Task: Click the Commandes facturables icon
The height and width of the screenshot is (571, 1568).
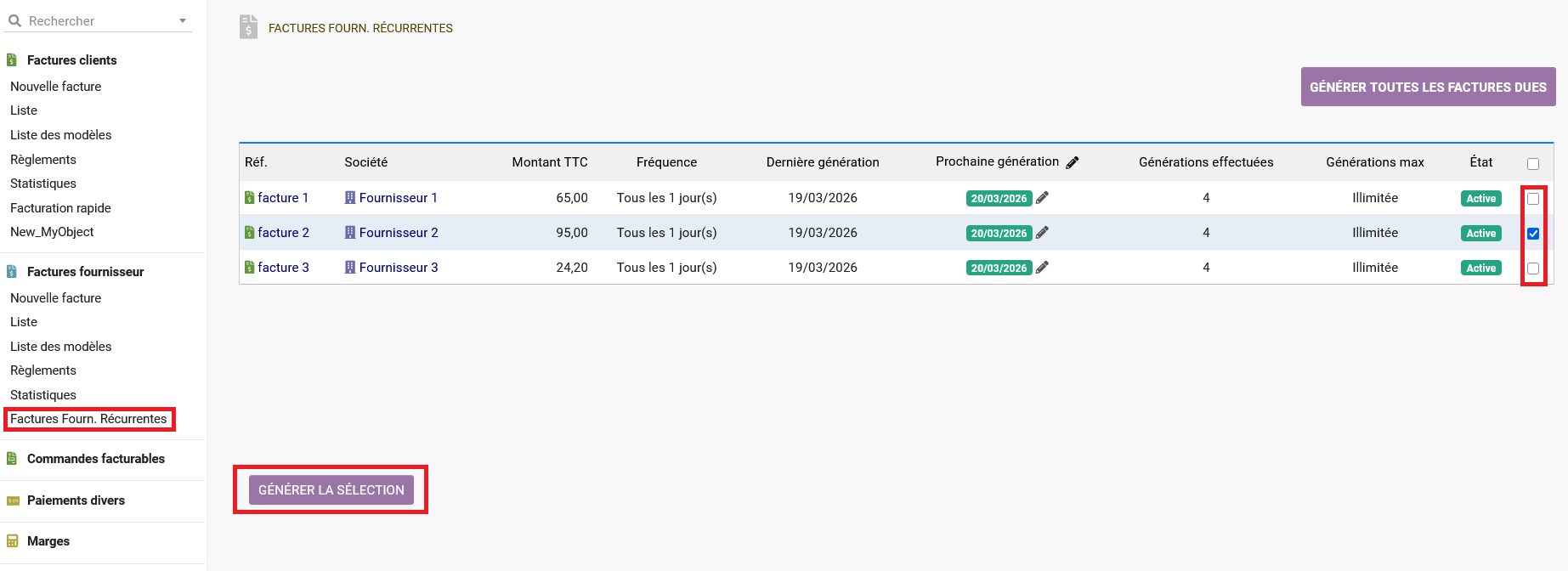Action: coord(12,459)
